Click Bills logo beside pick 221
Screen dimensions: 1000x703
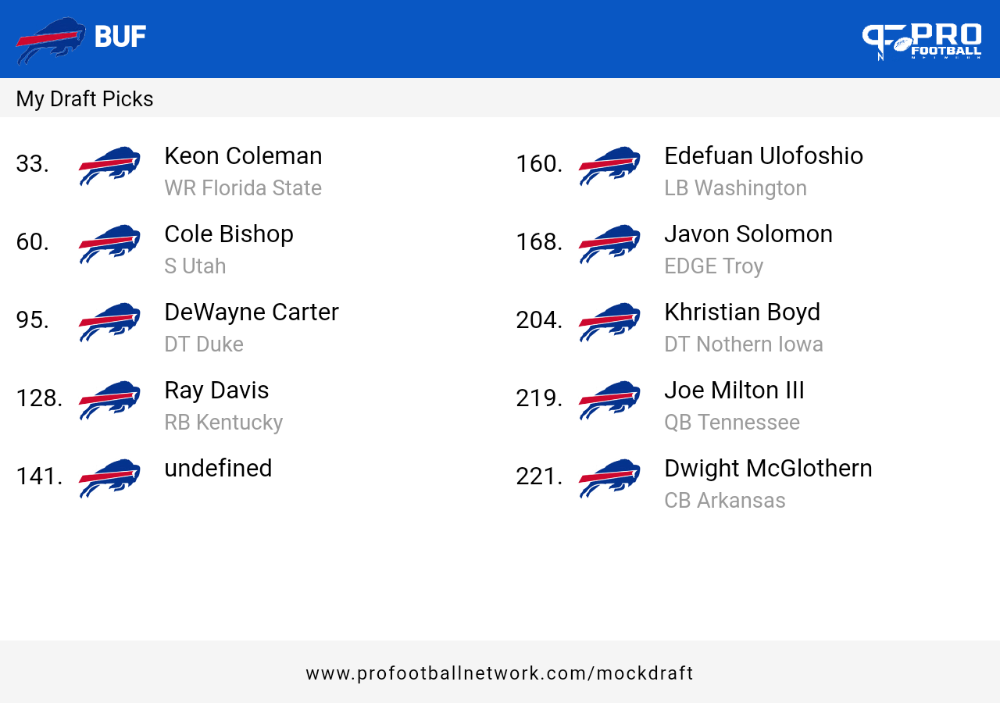coord(610,478)
